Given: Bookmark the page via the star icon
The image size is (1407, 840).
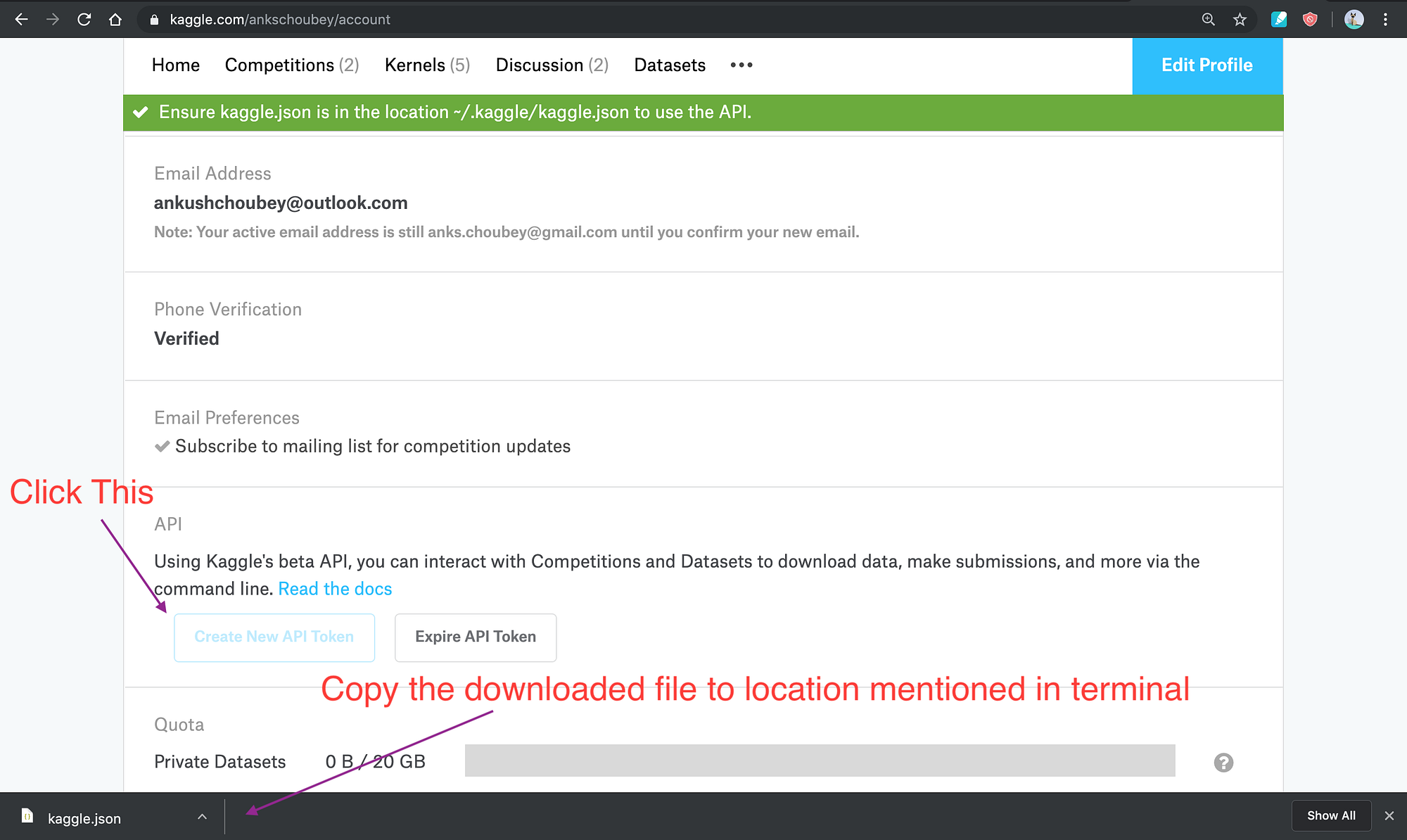Looking at the screenshot, I should [x=1240, y=19].
